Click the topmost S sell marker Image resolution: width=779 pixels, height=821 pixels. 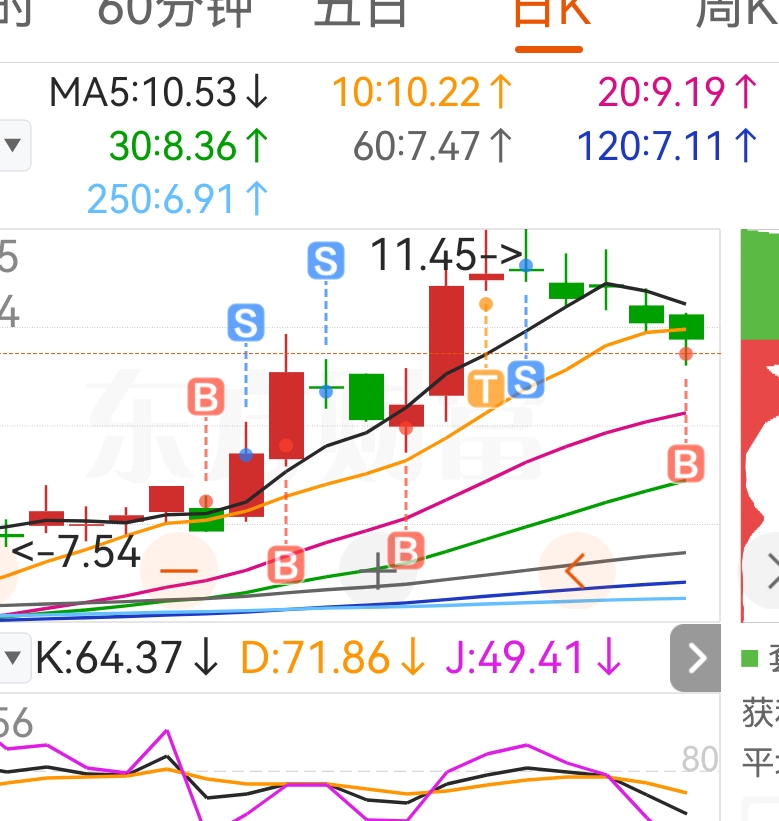tap(326, 260)
